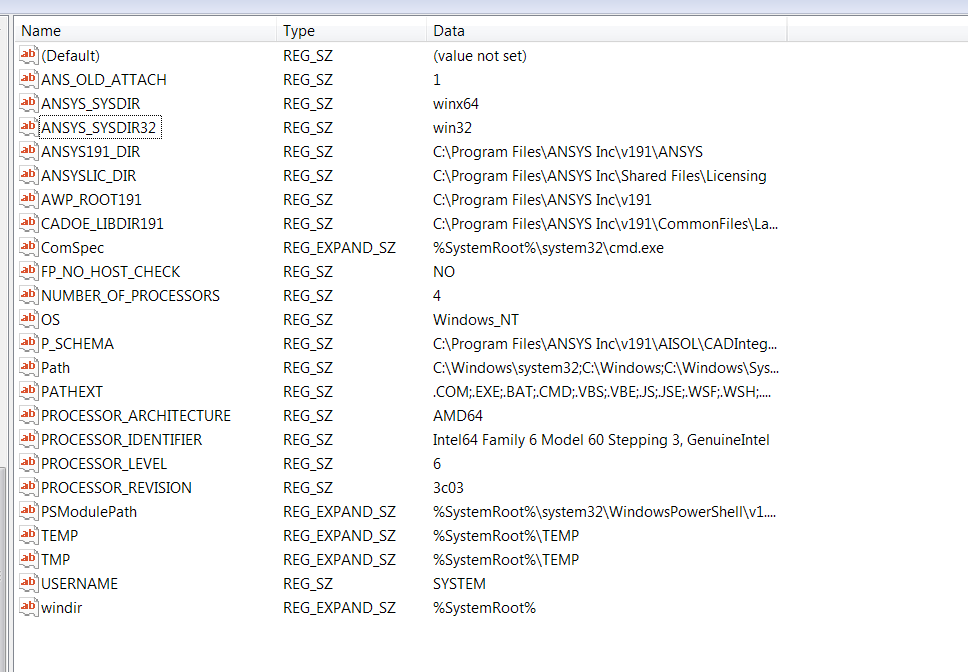Click the icon next to Path value

coord(28,368)
